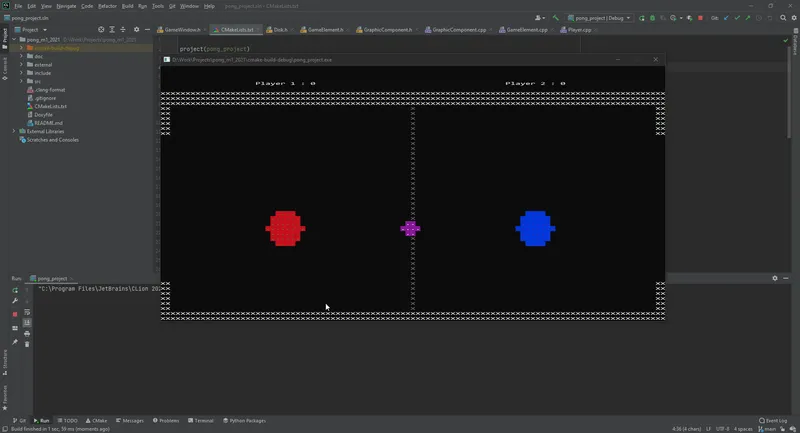Click Print icon in Run panel
This screenshot has height=433, width=800.
coord(27,334)
